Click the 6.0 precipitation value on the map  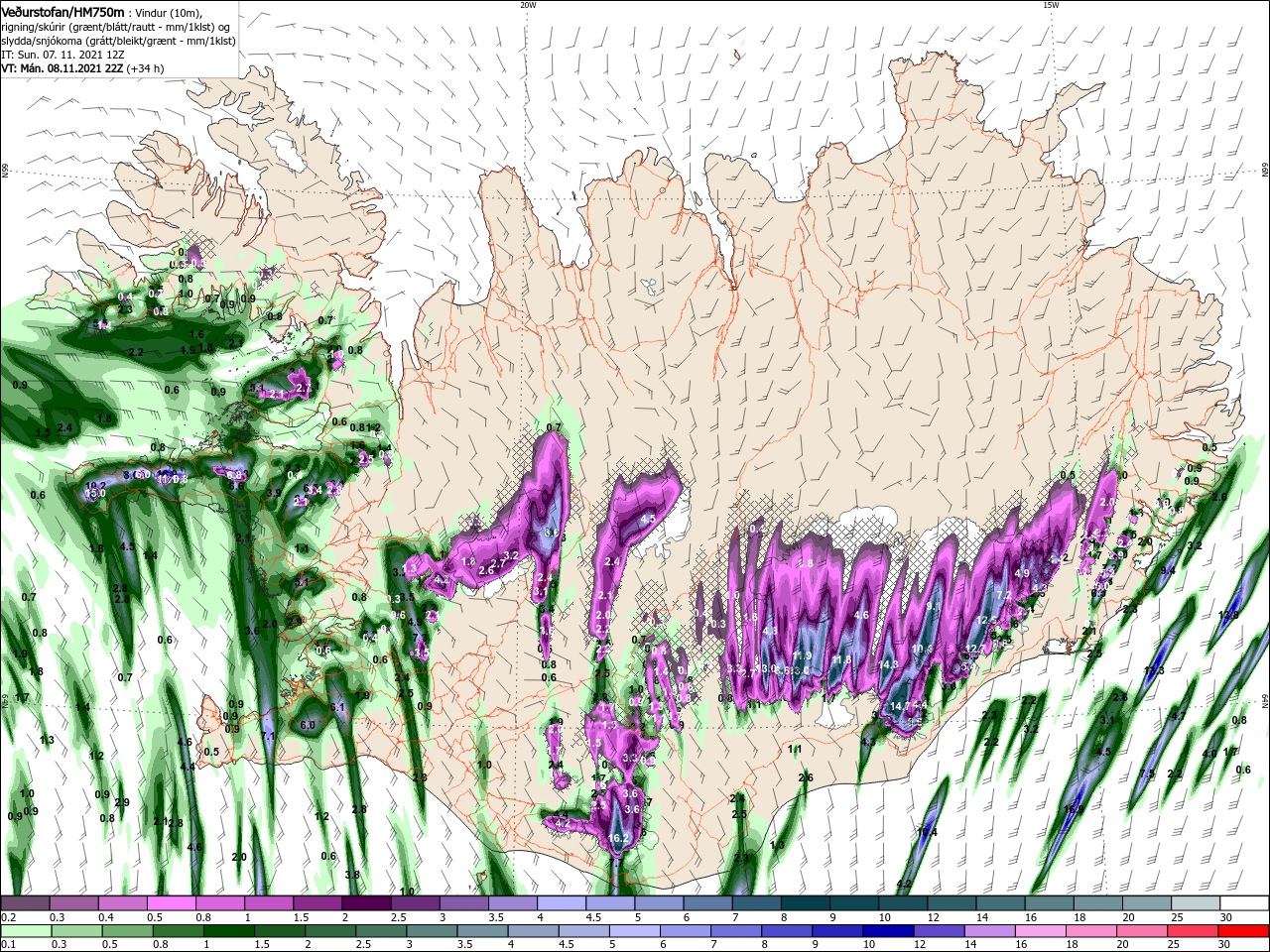pyautogui.click(x=307, y=725)
